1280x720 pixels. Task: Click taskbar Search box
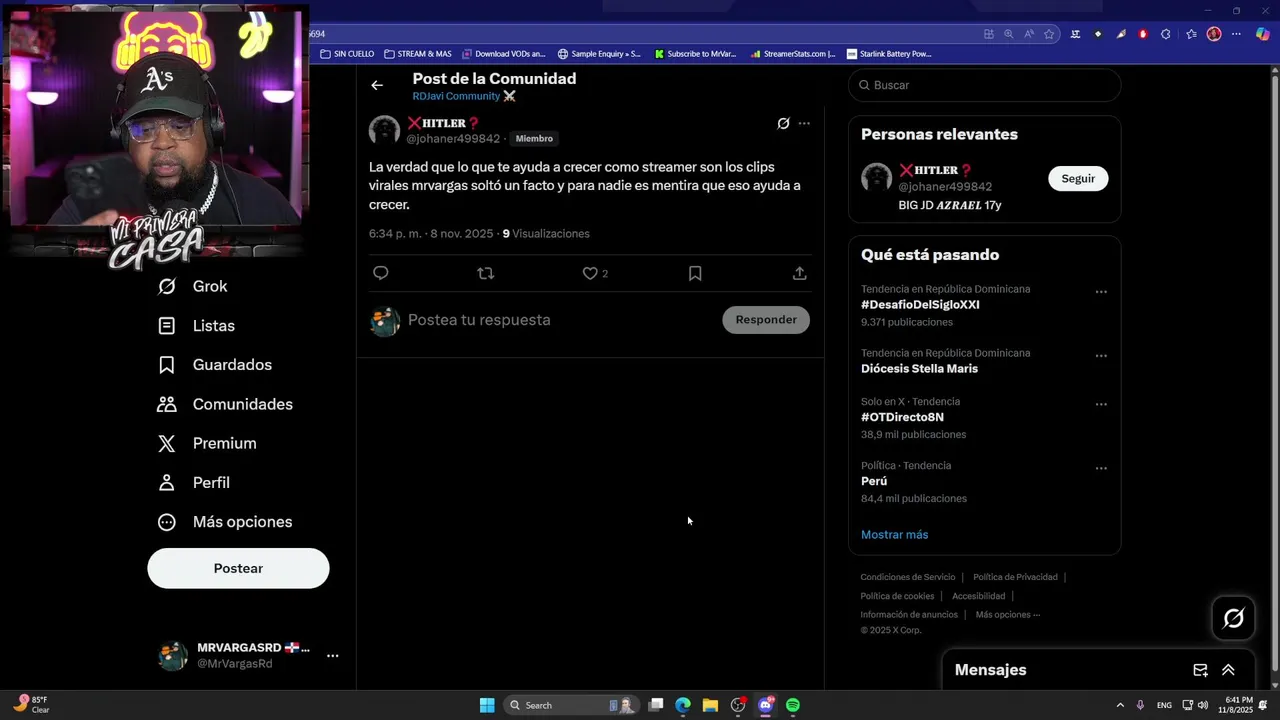click(573, 705)
